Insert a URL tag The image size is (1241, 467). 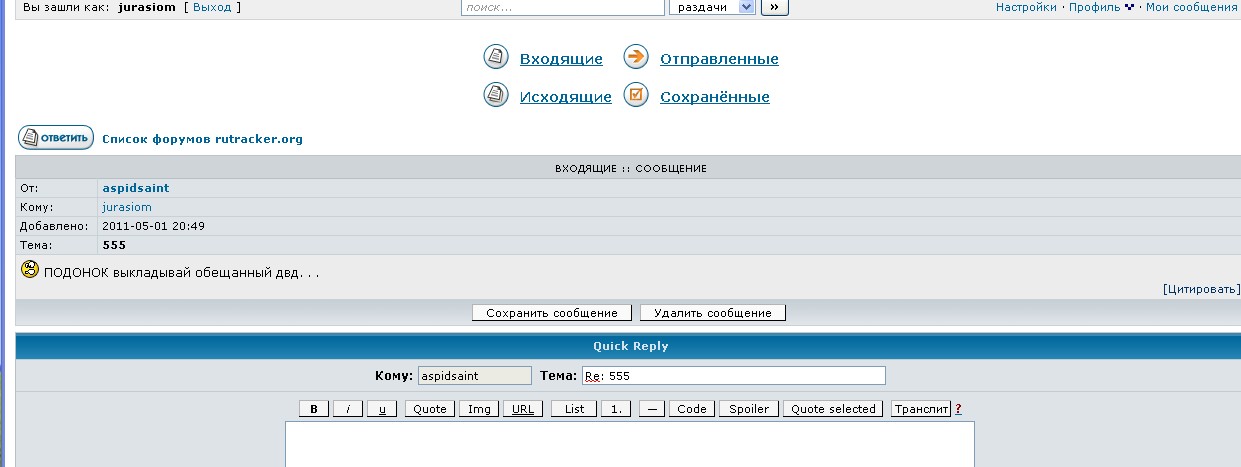pos(522,409)
